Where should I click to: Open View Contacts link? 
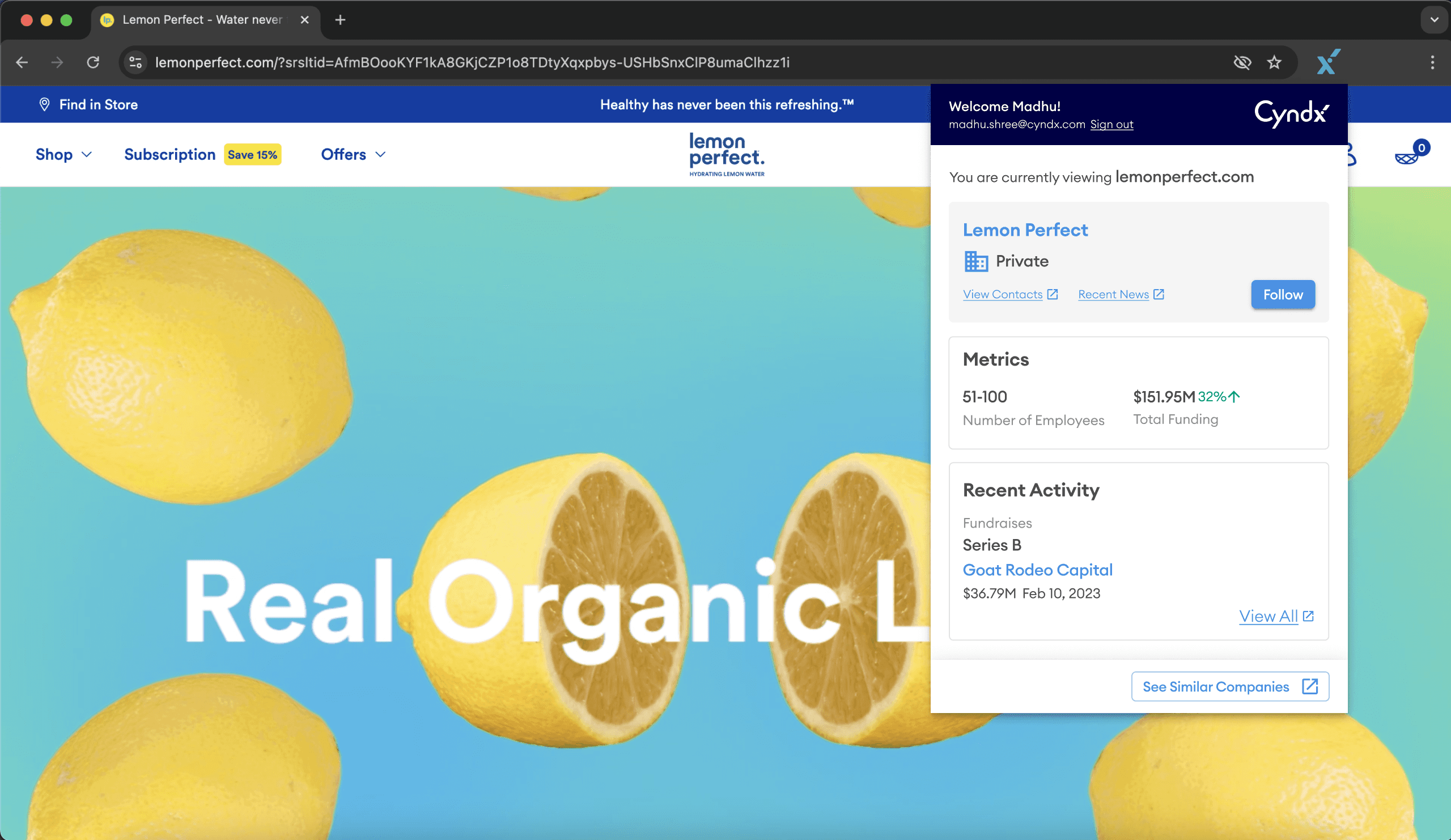click(x=1003, y=294)
